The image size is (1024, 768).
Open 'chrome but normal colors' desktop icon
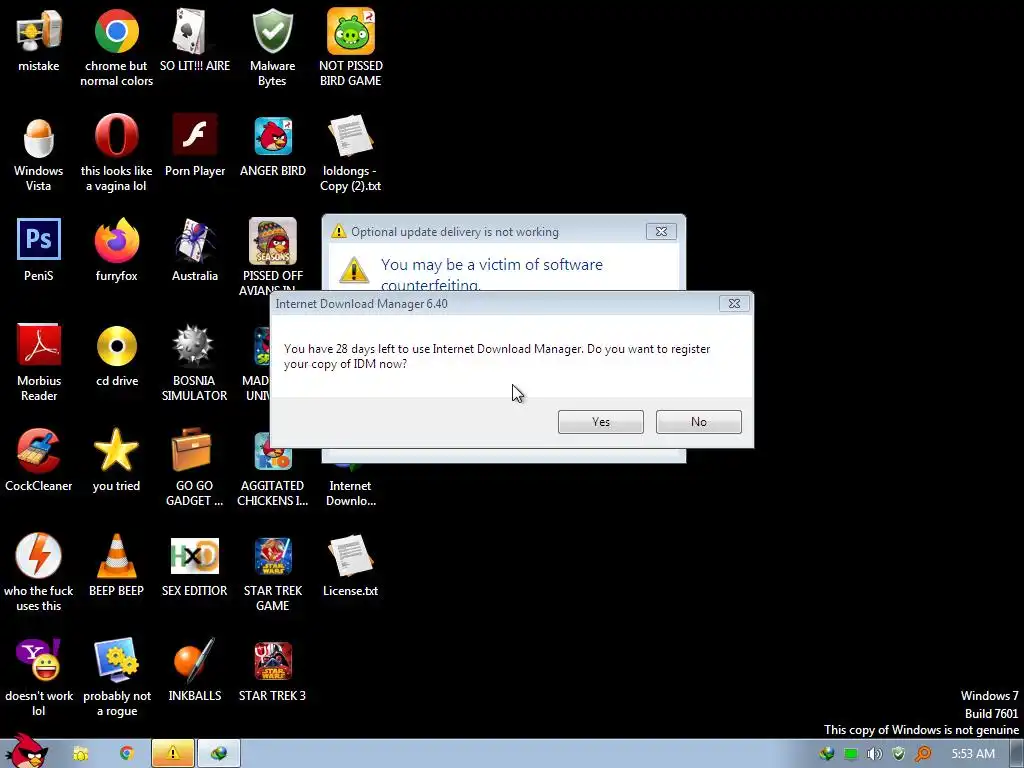pos(116,48)
